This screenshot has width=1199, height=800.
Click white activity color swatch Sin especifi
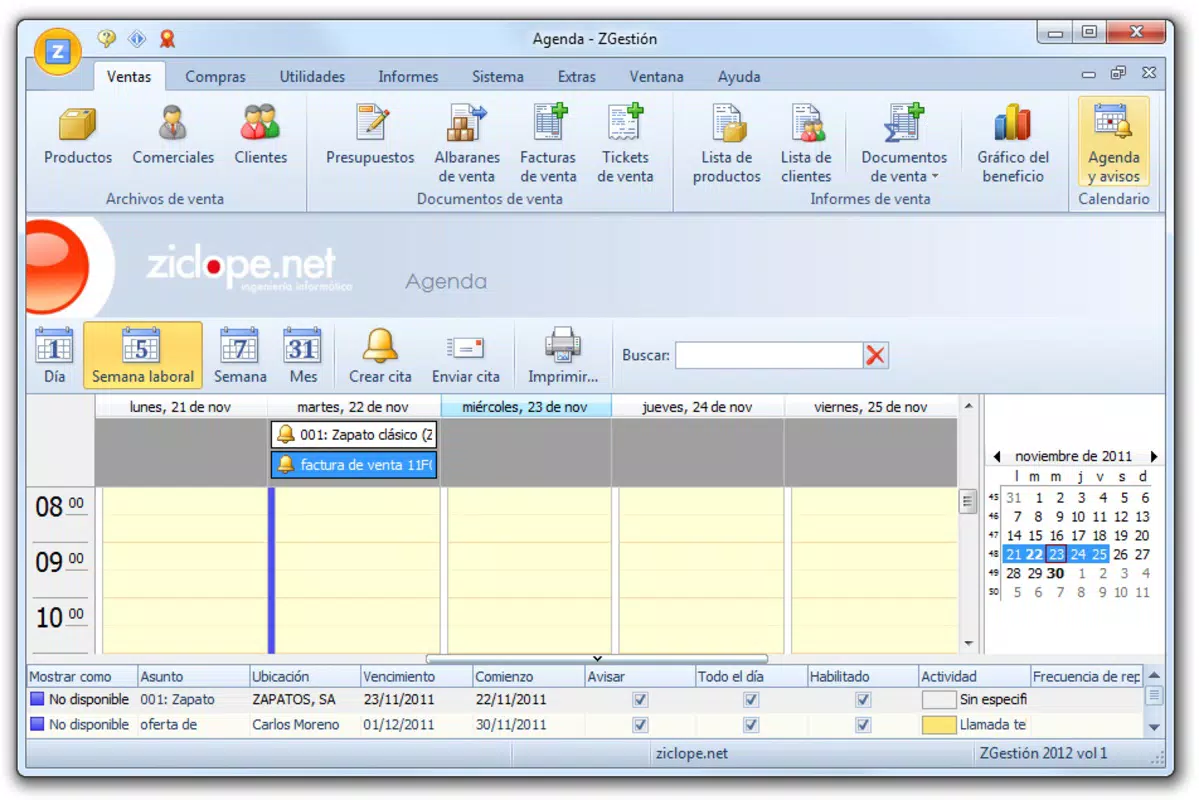938,699
